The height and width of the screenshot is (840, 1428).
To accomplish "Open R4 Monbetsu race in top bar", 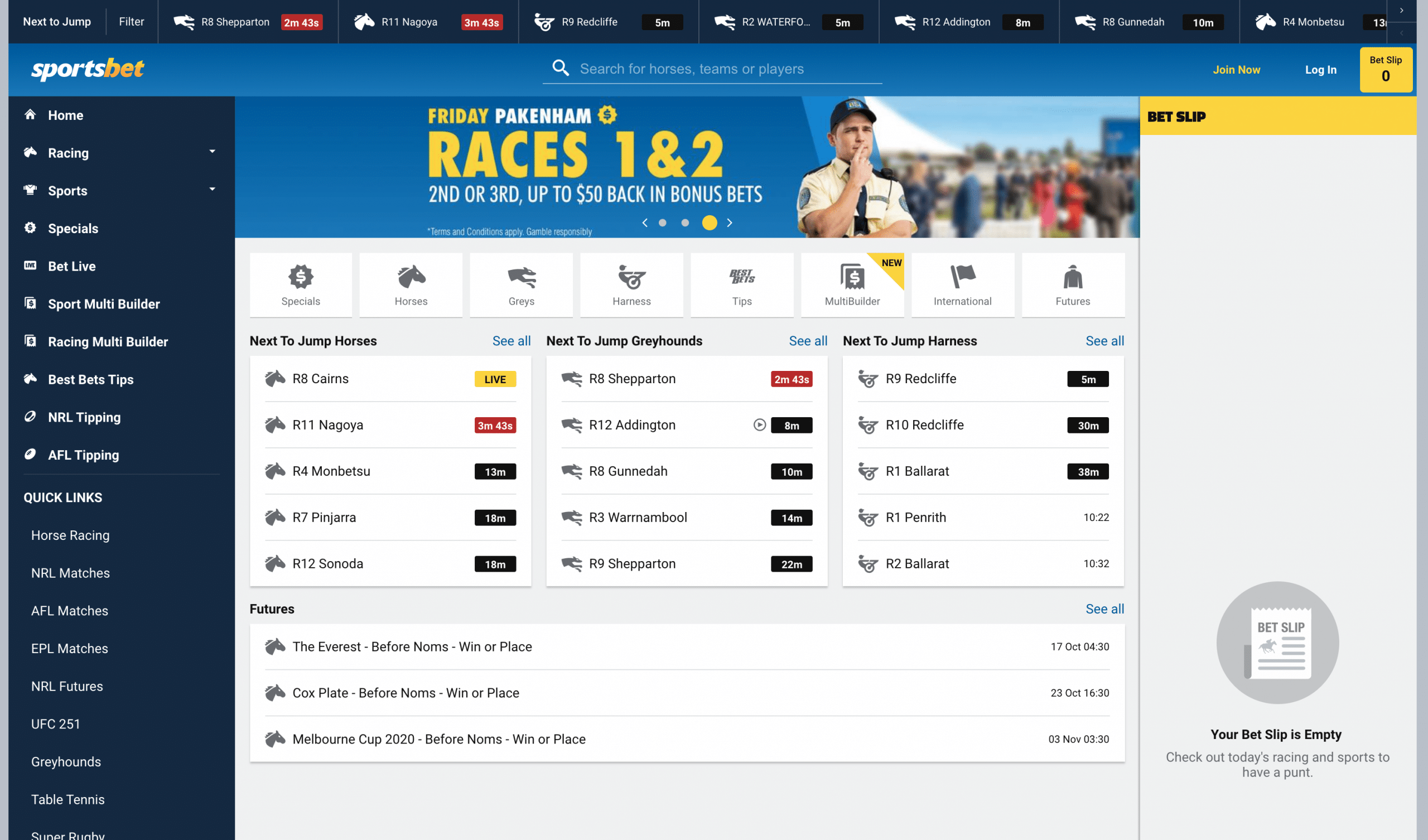I will [x=1314, y=22].
